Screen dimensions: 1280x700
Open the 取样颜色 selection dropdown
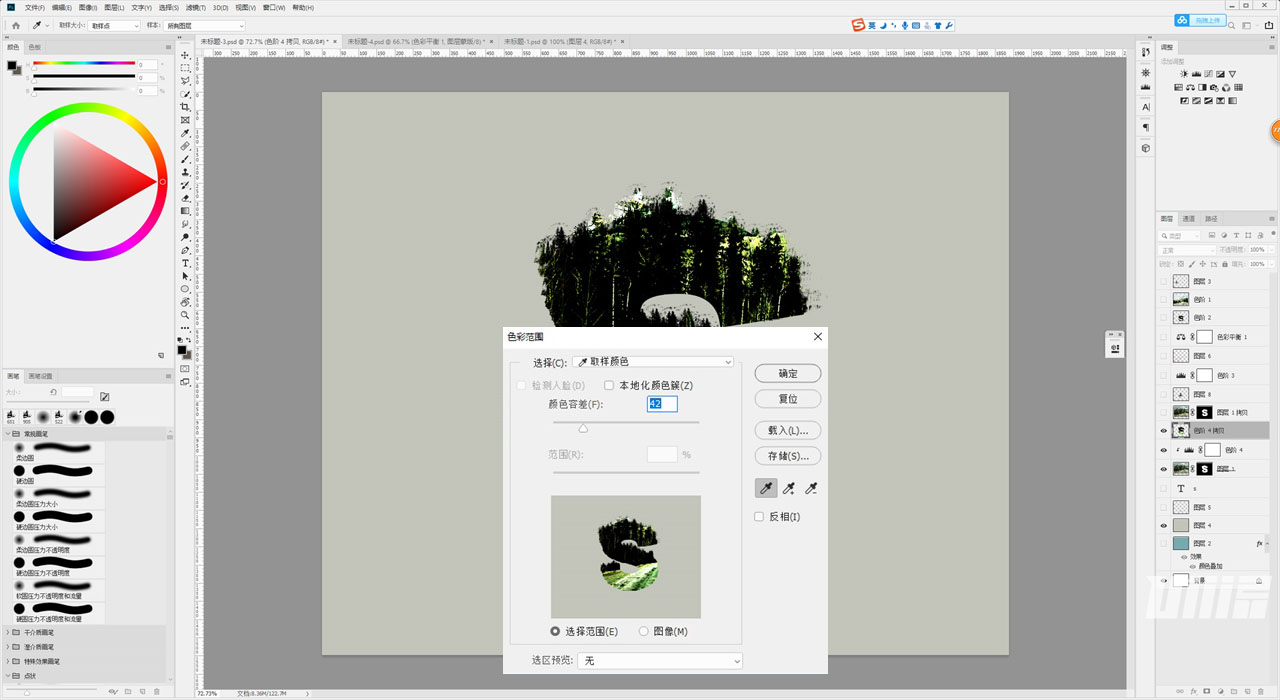(652, 361)
